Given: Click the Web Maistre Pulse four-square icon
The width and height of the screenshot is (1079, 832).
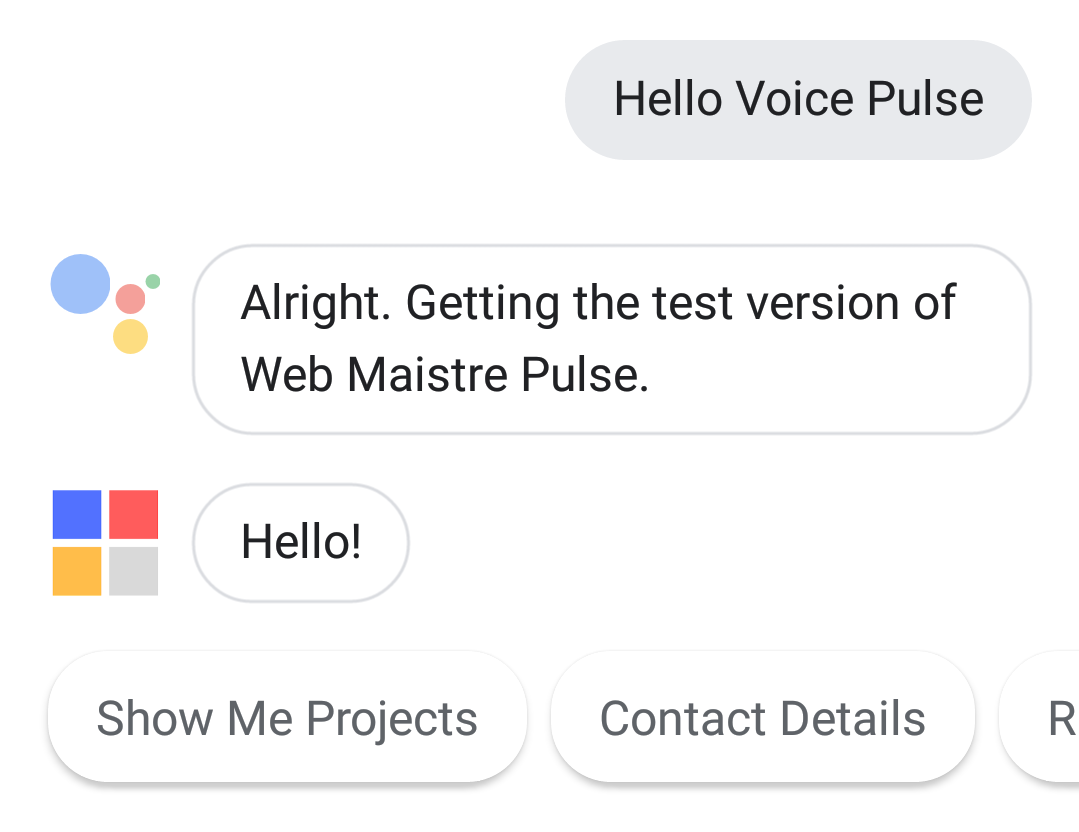Looking at the screenshot, I should tap(105, 542).
